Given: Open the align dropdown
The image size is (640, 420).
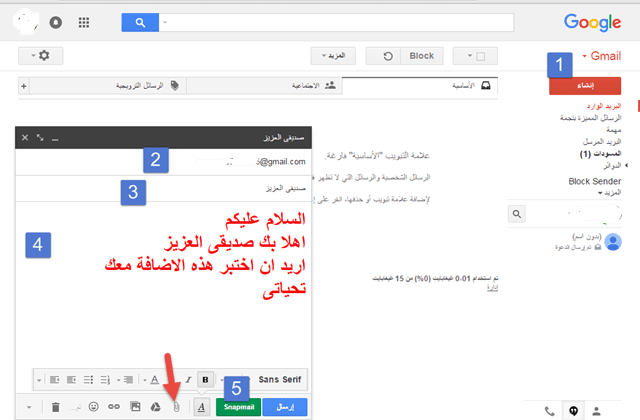Looking at the screenshot, I should coord(125,380).
